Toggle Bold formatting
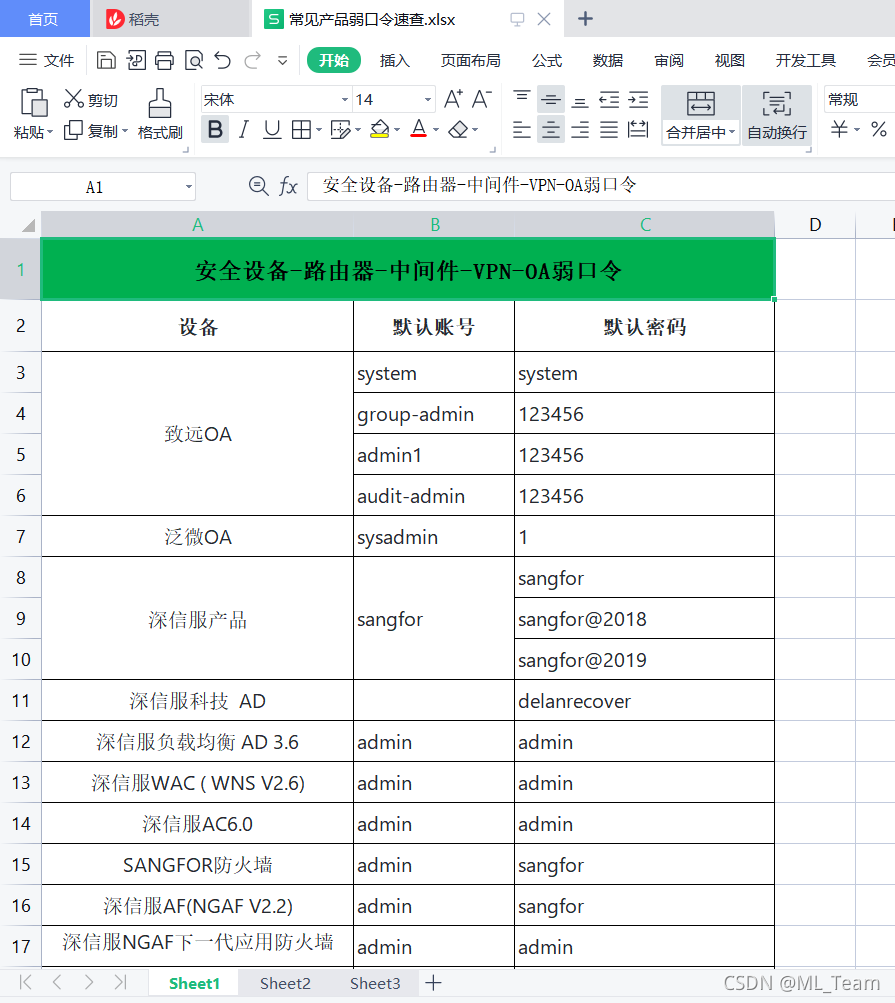This screenshot has width=895, height=1003. (216, 129)
